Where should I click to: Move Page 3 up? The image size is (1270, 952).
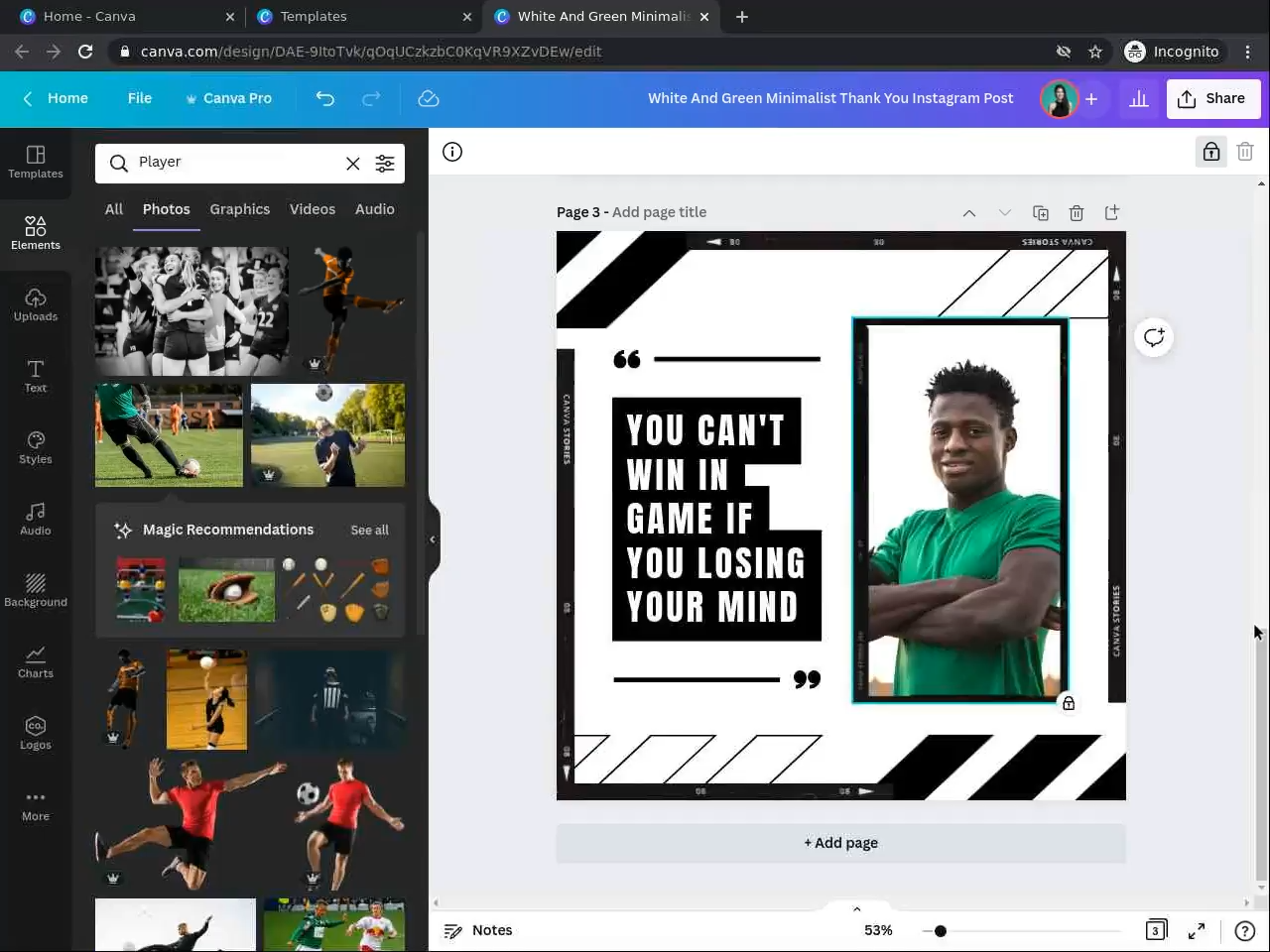(969, 212)
